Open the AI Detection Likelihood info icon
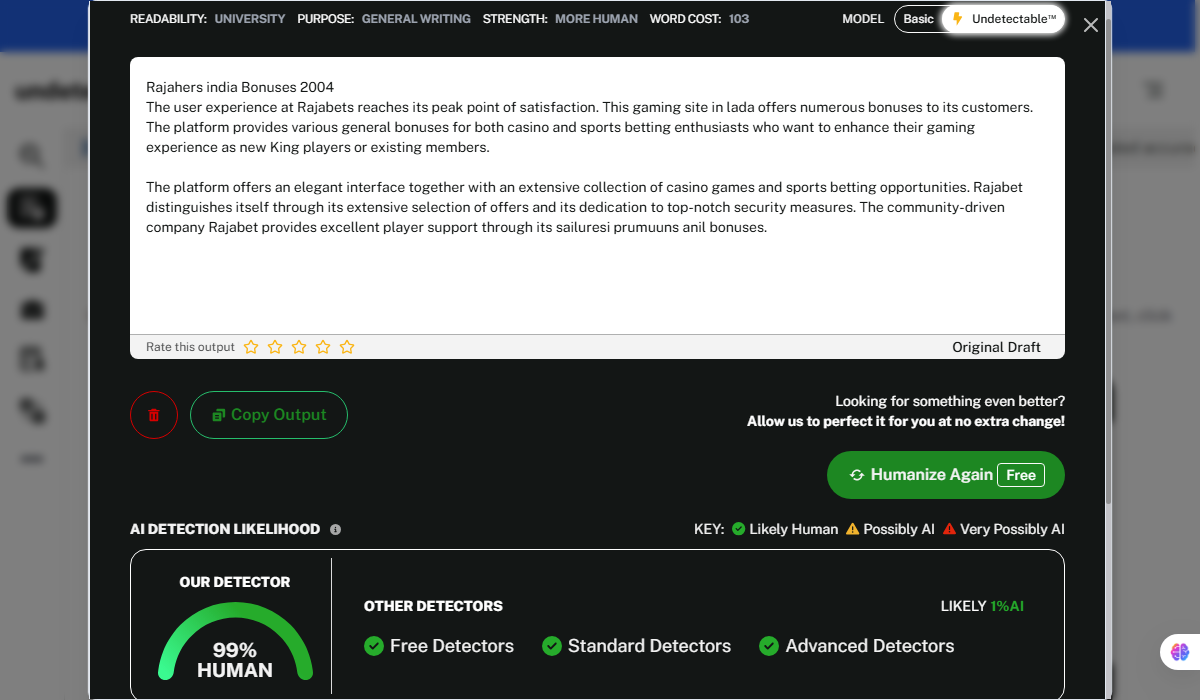 pyautogui.click(x=335, y=530)
